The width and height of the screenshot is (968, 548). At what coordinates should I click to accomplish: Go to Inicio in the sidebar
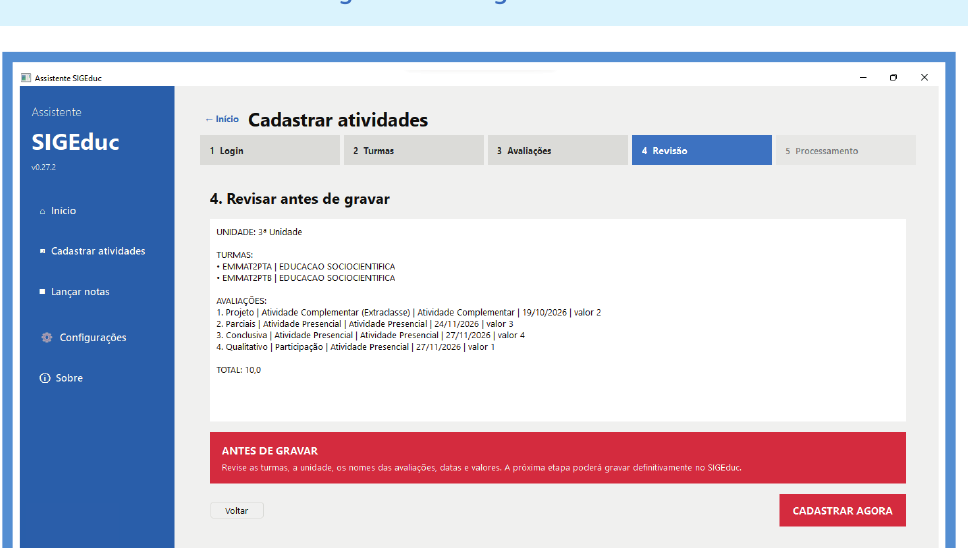point(64,210)
